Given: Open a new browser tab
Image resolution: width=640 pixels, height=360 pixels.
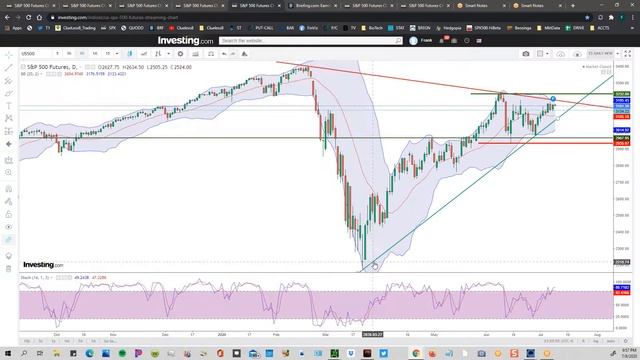Looking at the screenshot, I should (573, 6).
